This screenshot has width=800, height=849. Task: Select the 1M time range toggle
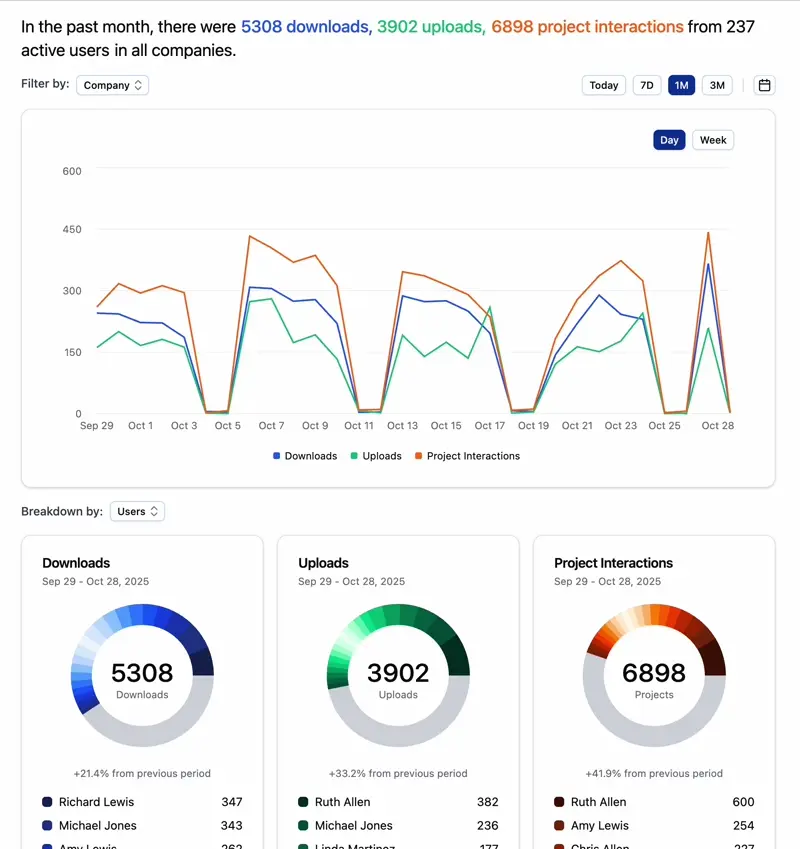pos(681,85)
